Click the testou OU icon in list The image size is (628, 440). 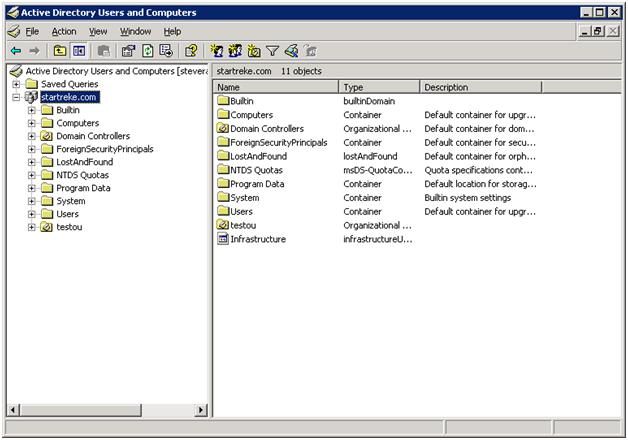(x=223, y=225)
